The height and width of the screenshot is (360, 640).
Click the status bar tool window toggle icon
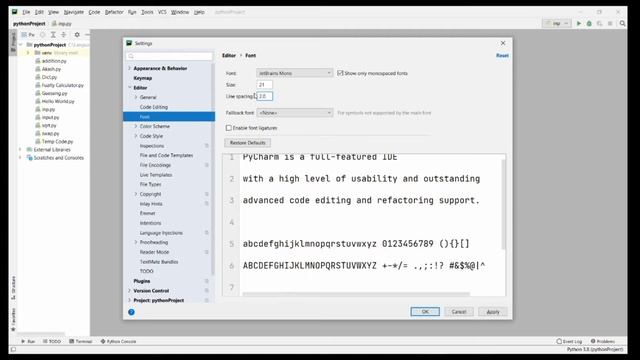(x=13, y=349)
